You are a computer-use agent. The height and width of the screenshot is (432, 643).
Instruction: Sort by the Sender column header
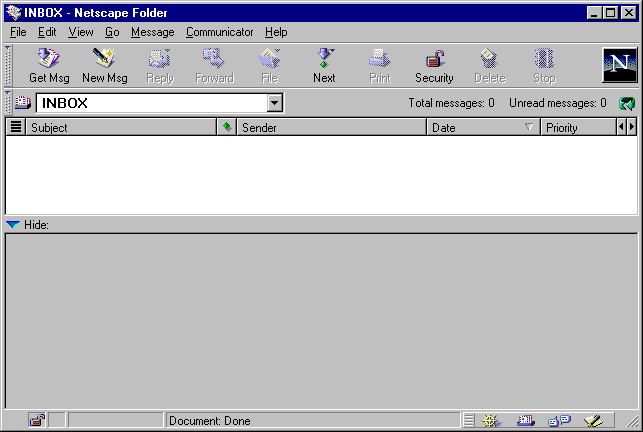(331, 127)
